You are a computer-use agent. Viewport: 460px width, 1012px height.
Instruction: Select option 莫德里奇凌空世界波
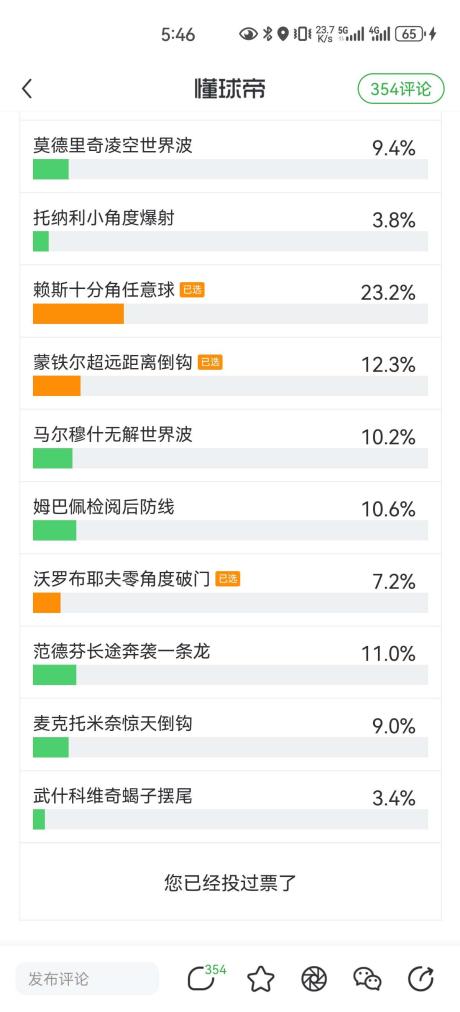230,156
